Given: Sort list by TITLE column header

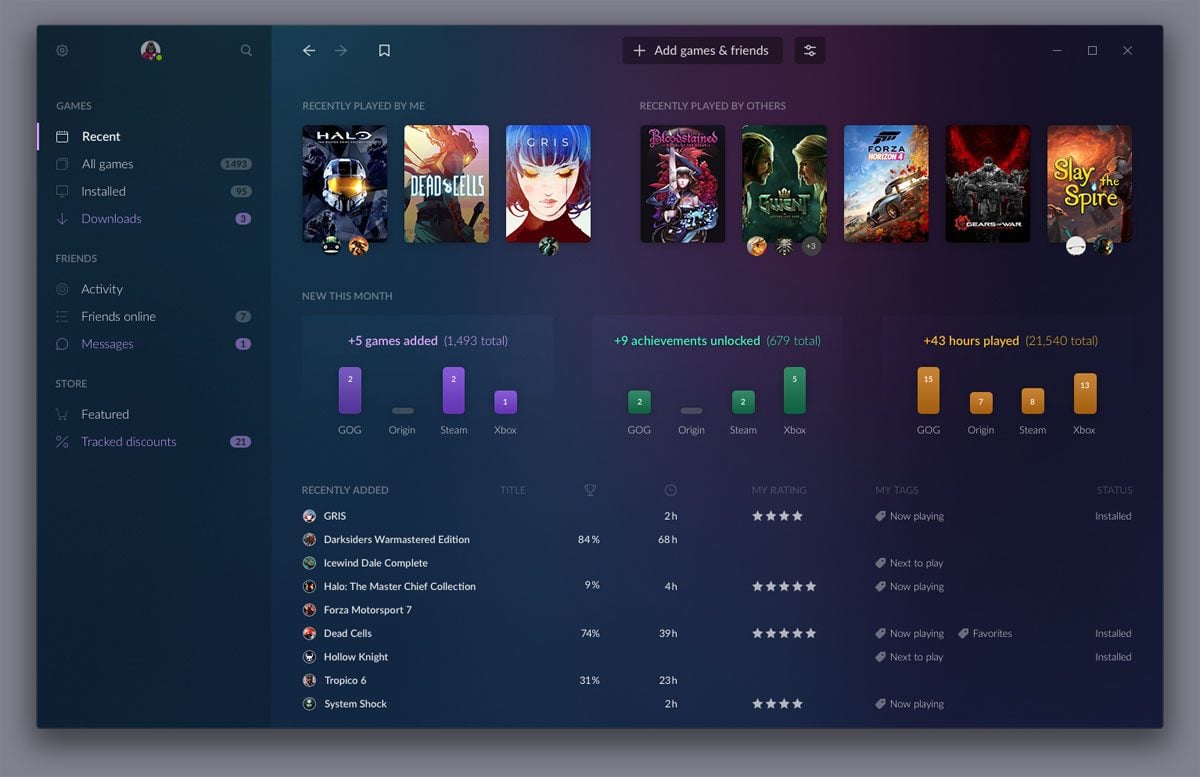Looking at the screenshot, I should coord(513,490).
